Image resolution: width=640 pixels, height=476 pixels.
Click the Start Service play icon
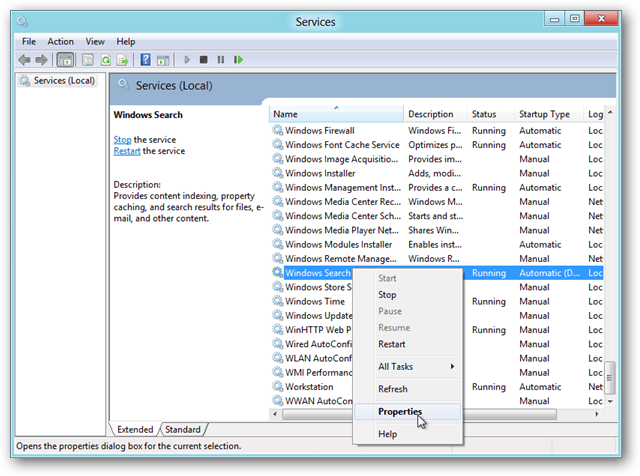pyautogui.click(x=187, y=60)
